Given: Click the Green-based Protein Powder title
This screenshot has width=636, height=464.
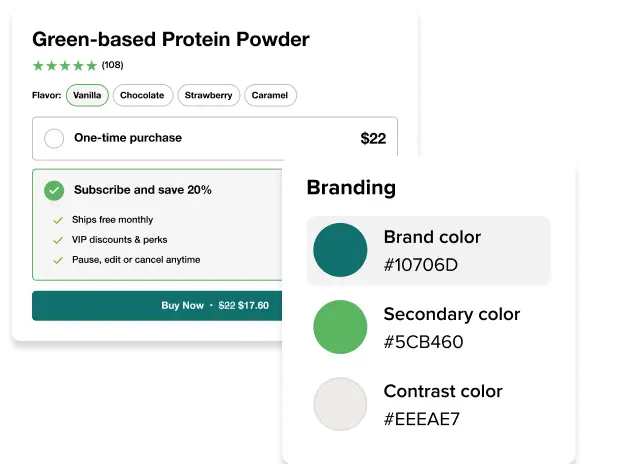Looking at the screenshot, I should (x=171, y=40).
